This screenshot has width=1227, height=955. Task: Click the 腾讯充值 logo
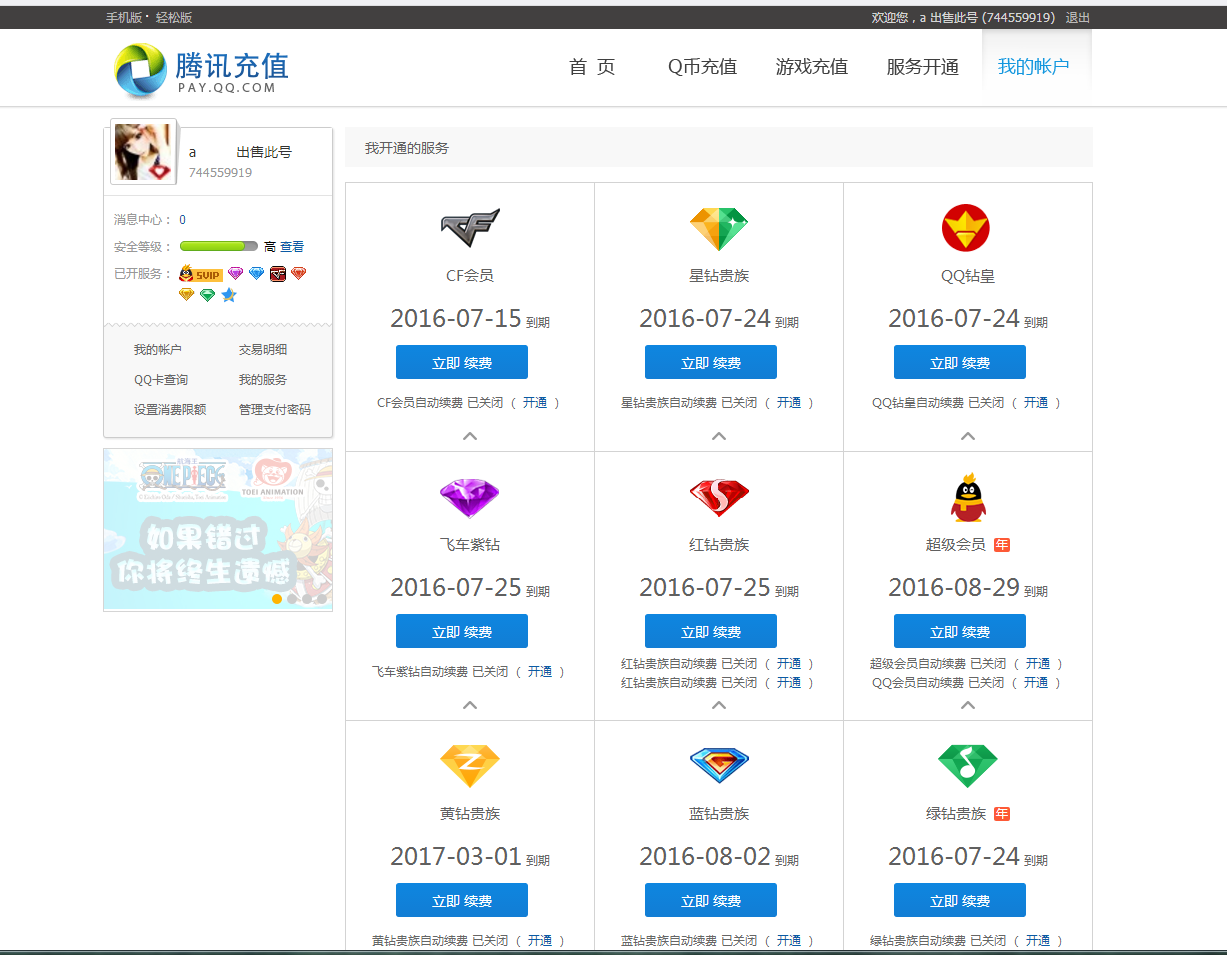point(200,71)
